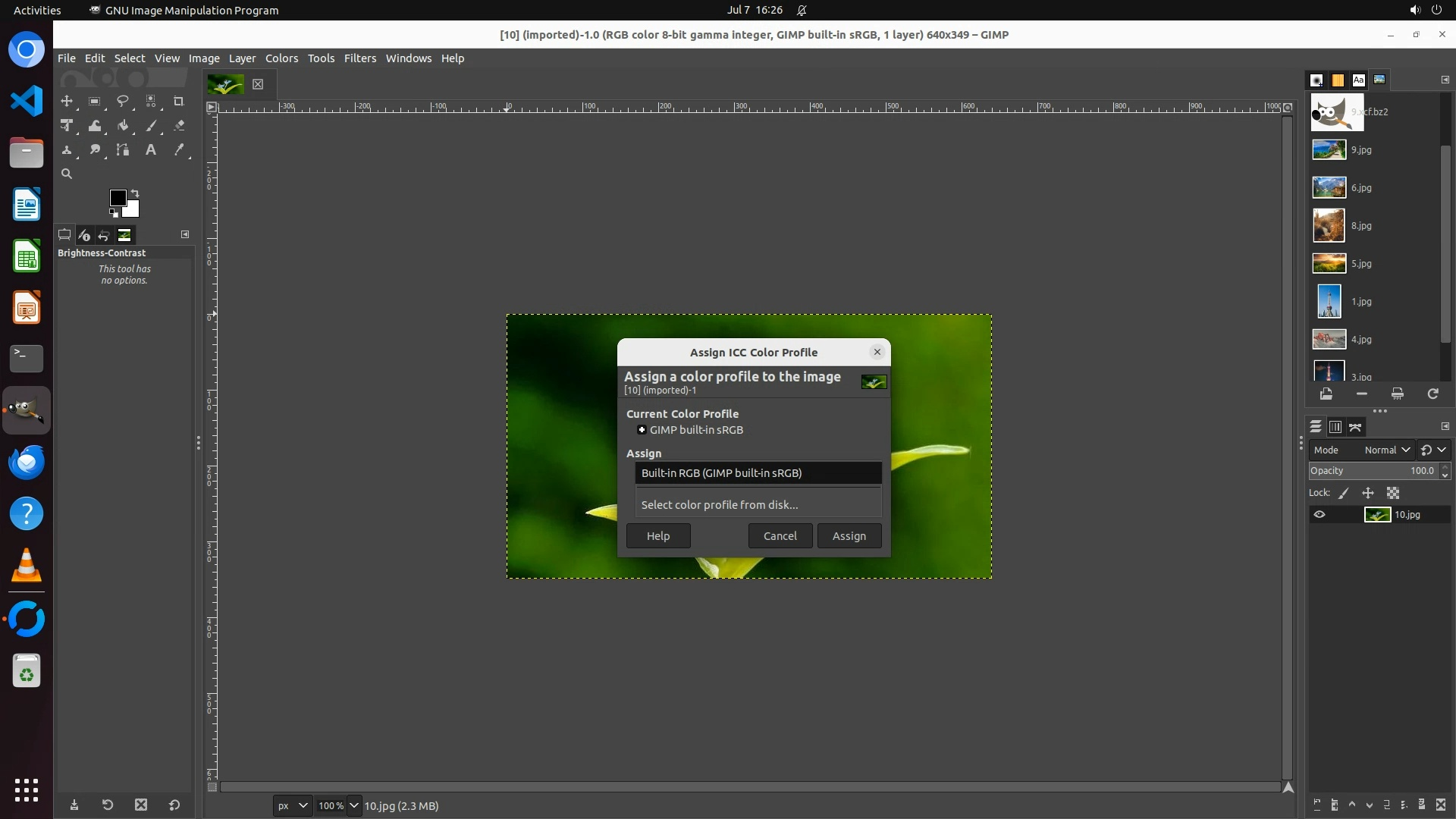
Task: Open the zoom percentage dropdown in status bar
Action: click(x=353, y=805)
